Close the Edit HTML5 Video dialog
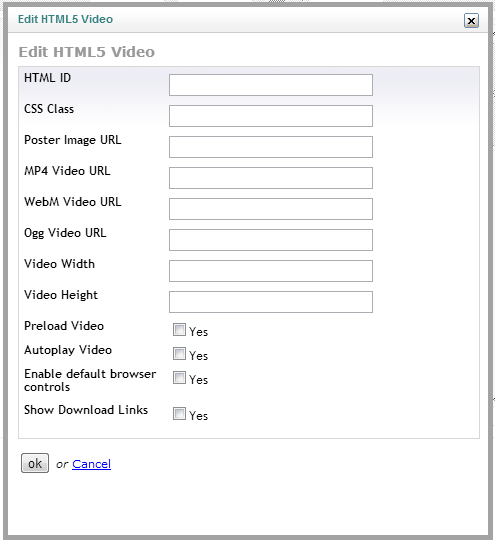The width and height of the screenshot is (495, 545). [x=471, y=21]
